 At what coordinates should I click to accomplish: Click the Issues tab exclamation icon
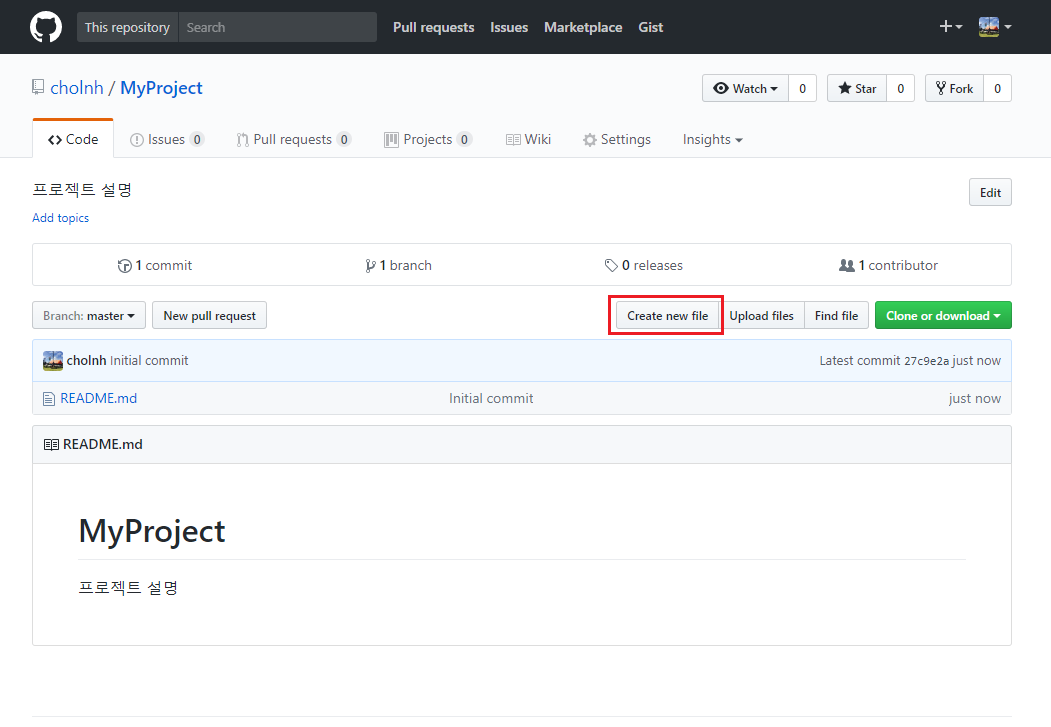point(137,140)
